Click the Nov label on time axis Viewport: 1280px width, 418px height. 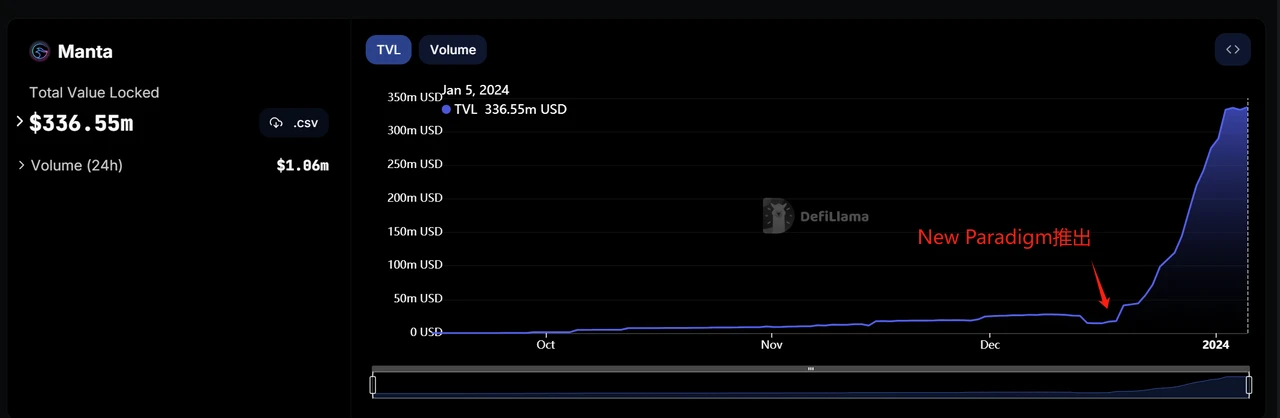pos(771,345)
